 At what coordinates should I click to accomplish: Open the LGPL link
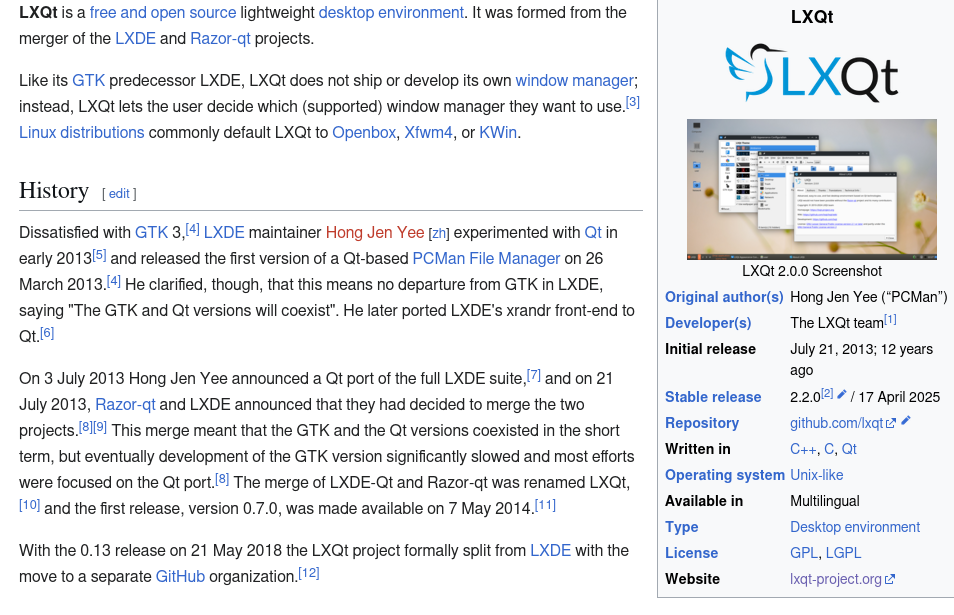click(843, 554)
